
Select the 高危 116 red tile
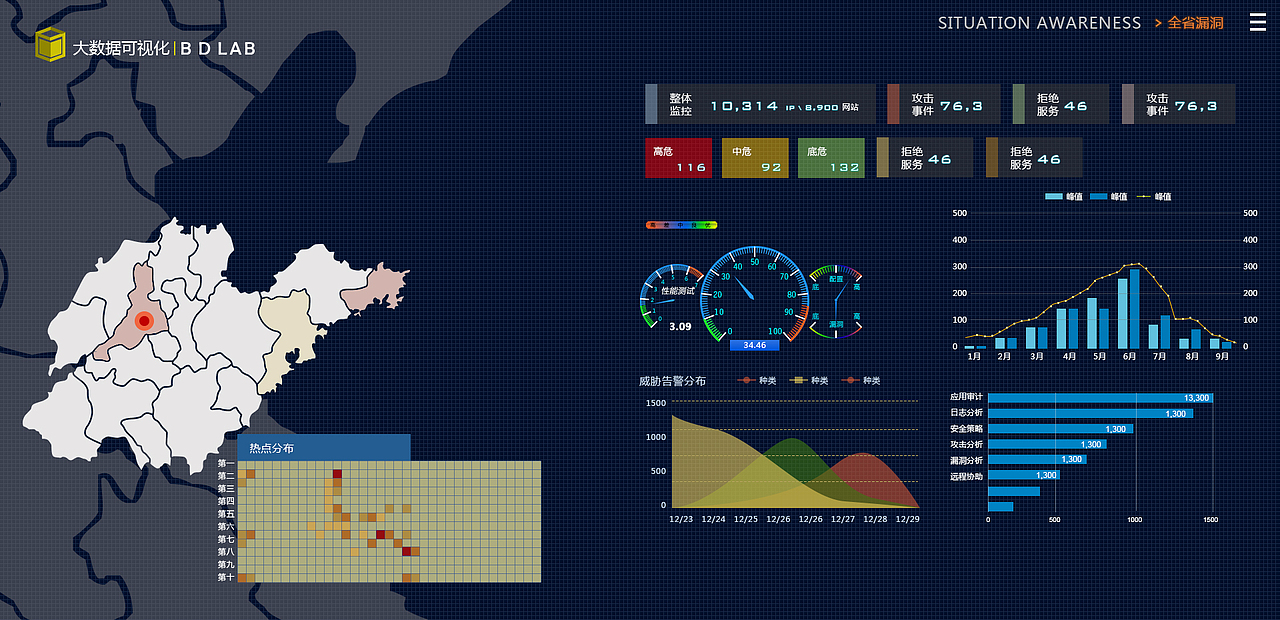pyautogui.click(x=678, y=158)
